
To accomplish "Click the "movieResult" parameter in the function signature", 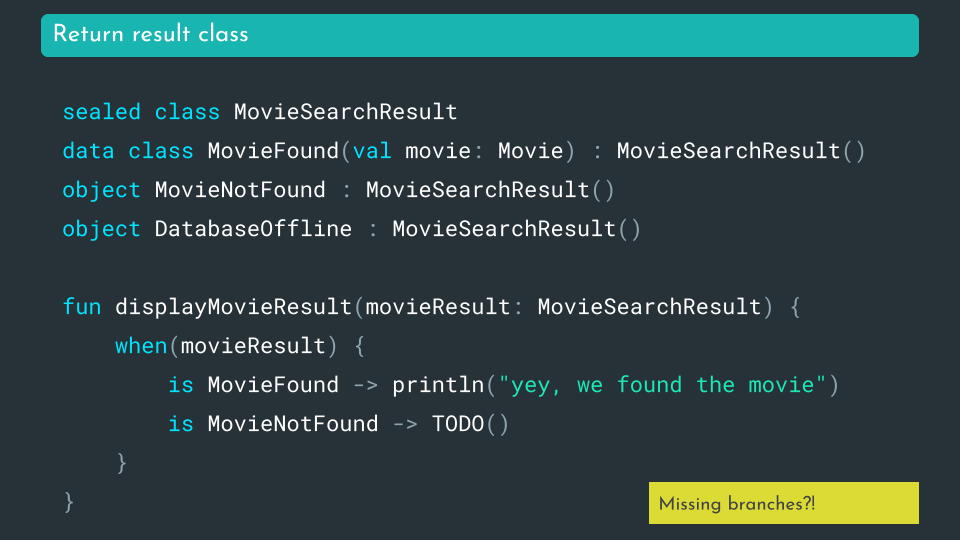I will [437, 307].
